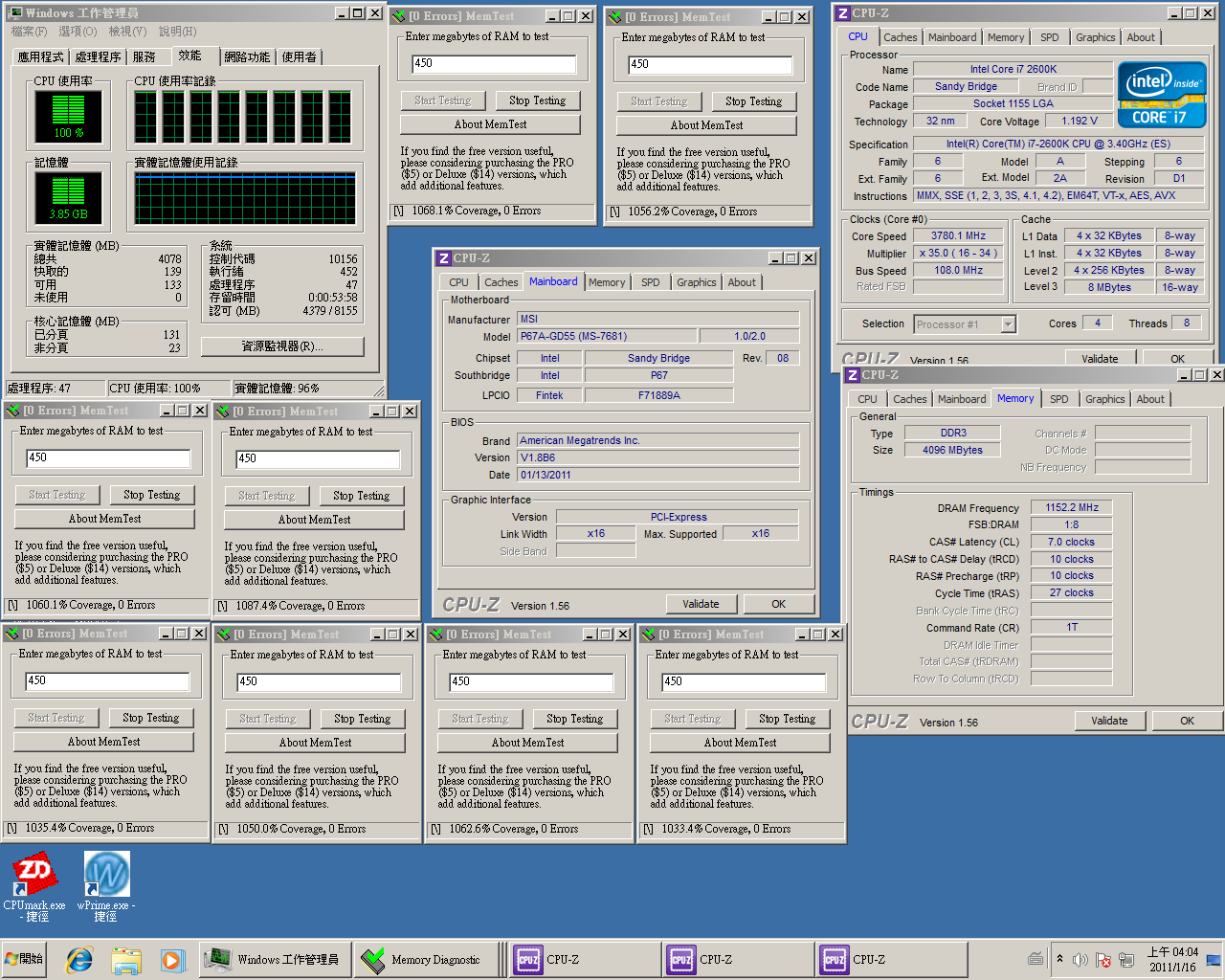The image size is (1225, 980).
Task: Stop Testing in MemTest with 1056.2% coverage
Action: pyautogui.click(x=754, y=101)
